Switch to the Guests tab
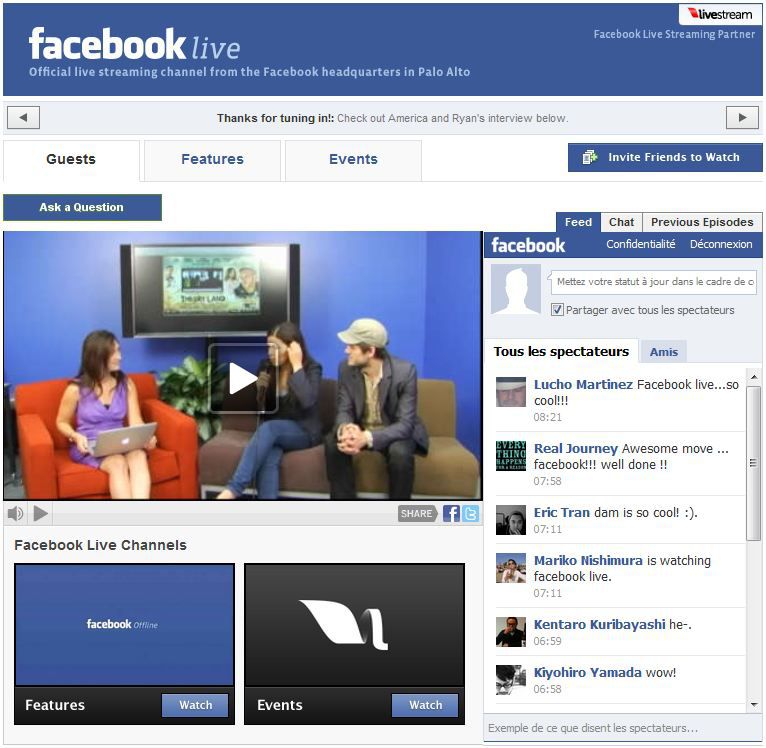The width and height of the screenshot is (766, 748). coord(71,159)
